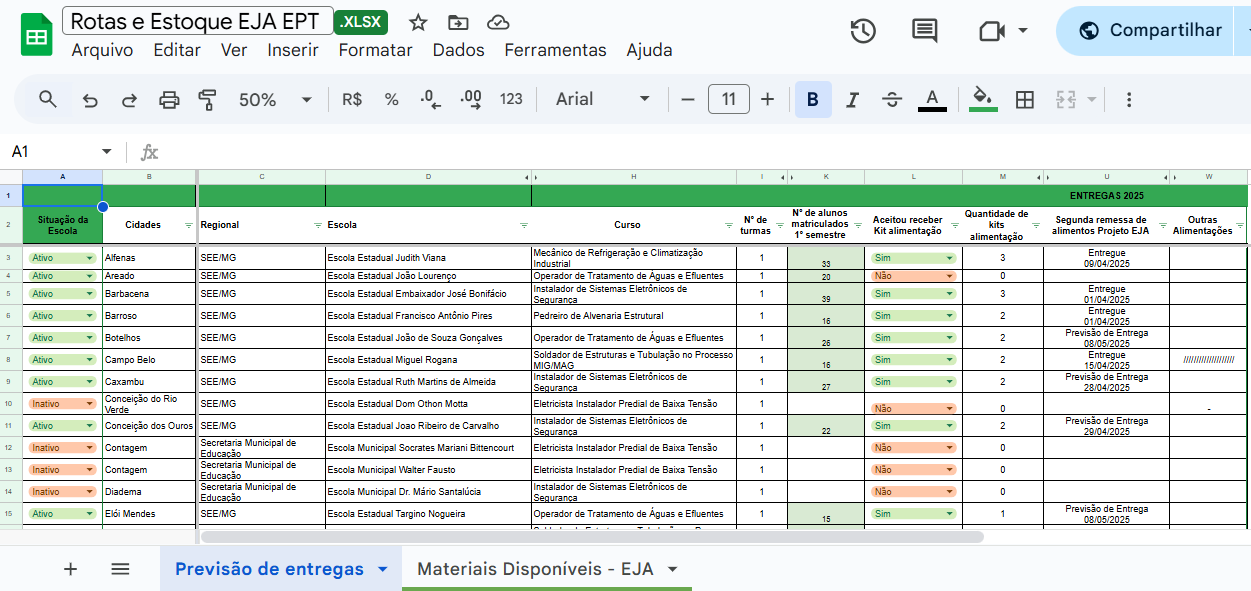Open Materiais Disponíveis - EJA tab arrow
1251x591 pixels.
pyautogui.click(x=672, y=569)
